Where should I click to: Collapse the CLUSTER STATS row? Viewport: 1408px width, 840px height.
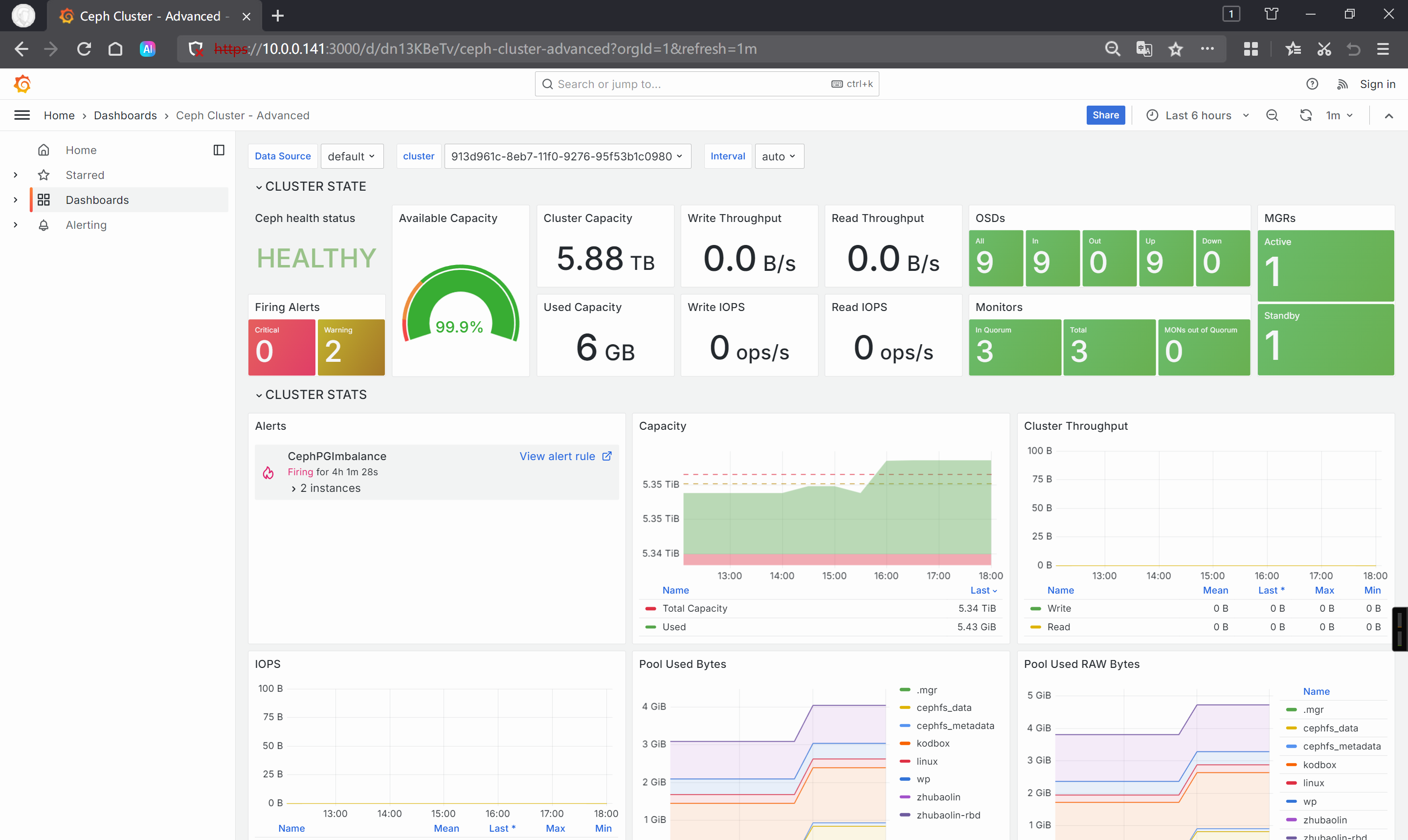311,395
